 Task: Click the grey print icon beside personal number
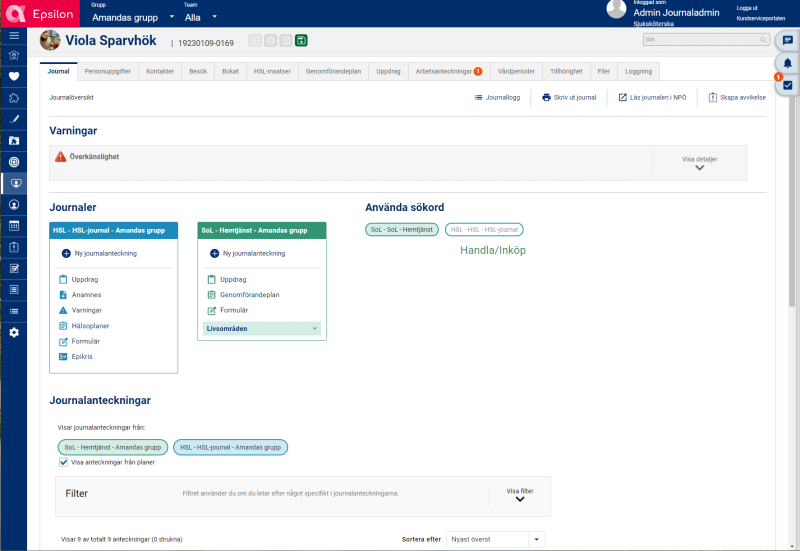coord(270,40)
